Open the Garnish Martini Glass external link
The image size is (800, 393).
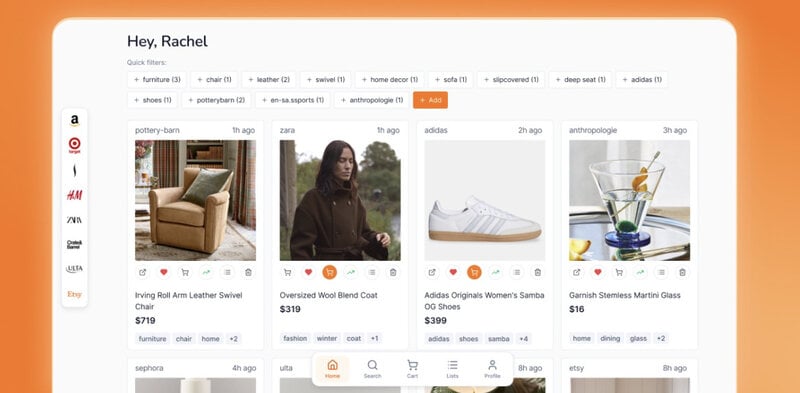[577, 273]
